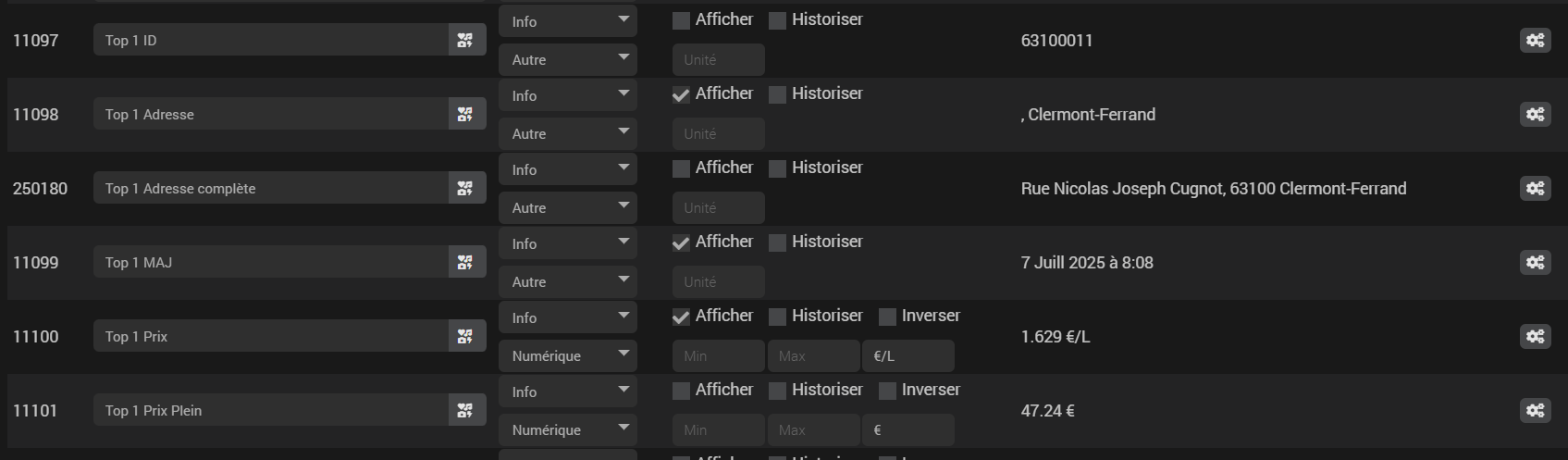Open Info dropdown for Top 1 Prix Plein
The width and height of the screenshot is (1568, 460).
(x=568, y=392)
